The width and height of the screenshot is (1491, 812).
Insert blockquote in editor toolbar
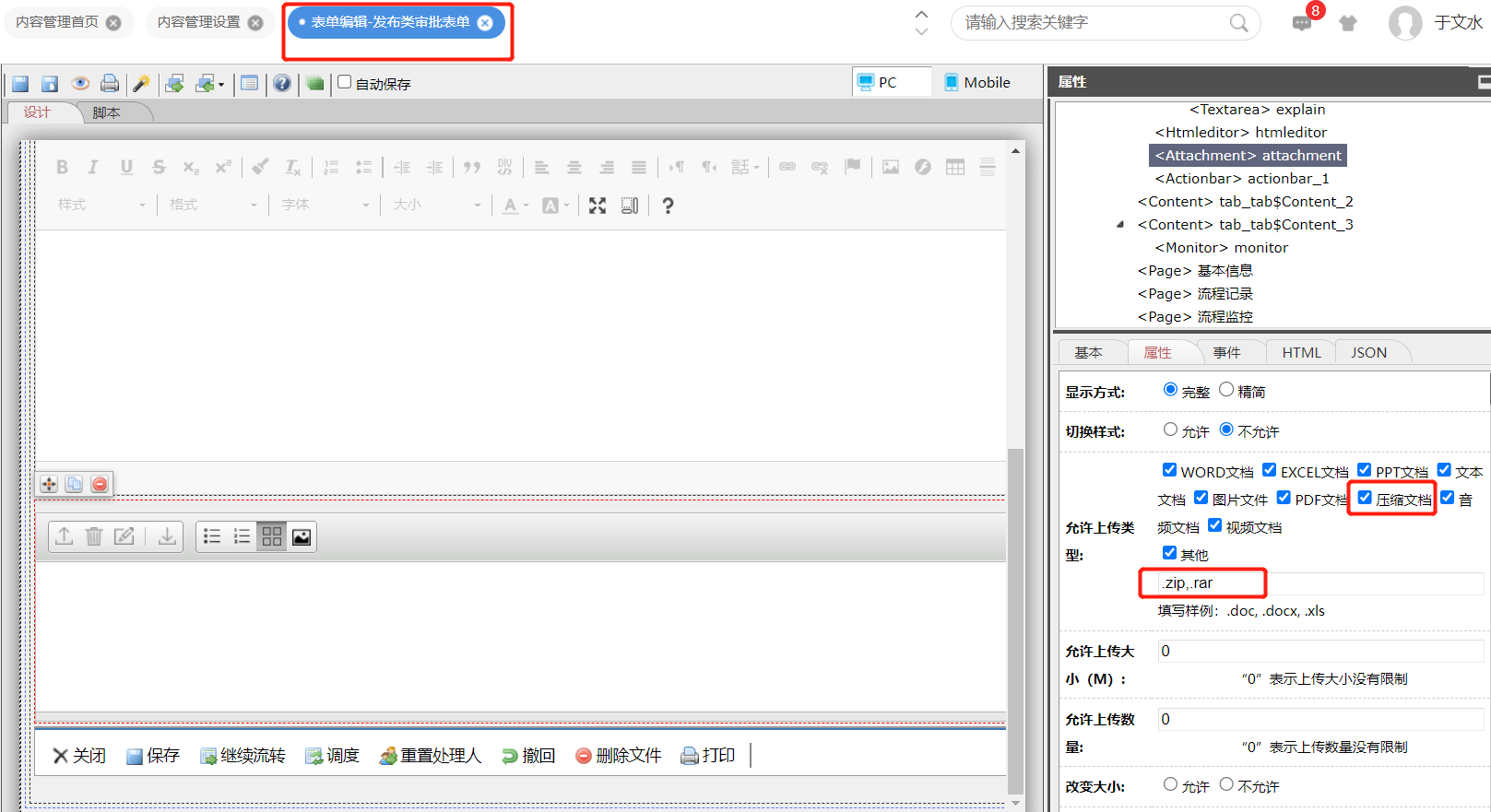(x=472, y=167)
